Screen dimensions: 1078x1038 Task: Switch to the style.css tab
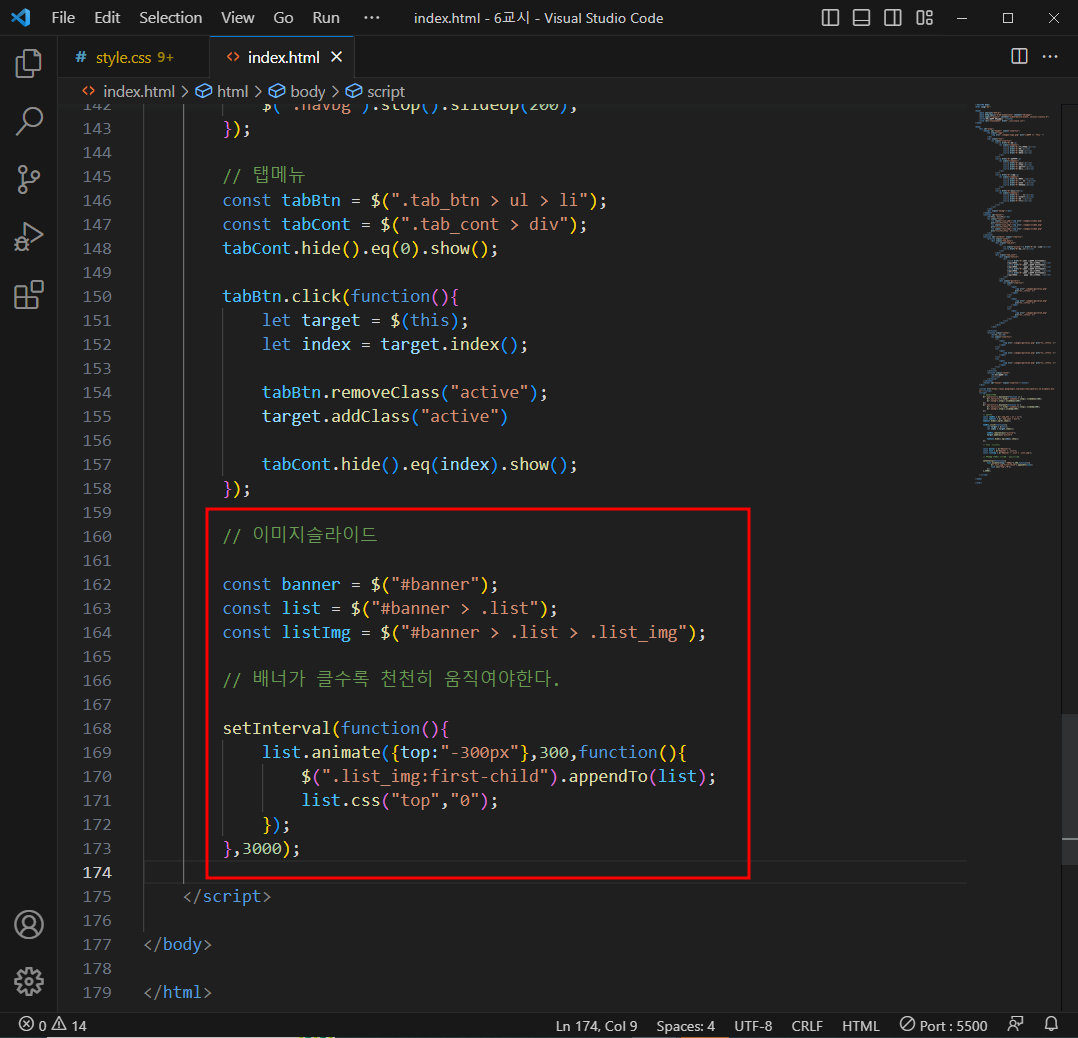point(134,57)
